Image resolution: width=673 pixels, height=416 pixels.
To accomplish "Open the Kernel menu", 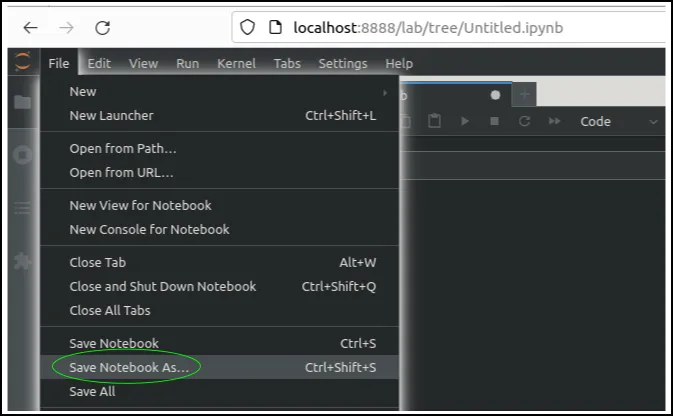I will 236,64.
